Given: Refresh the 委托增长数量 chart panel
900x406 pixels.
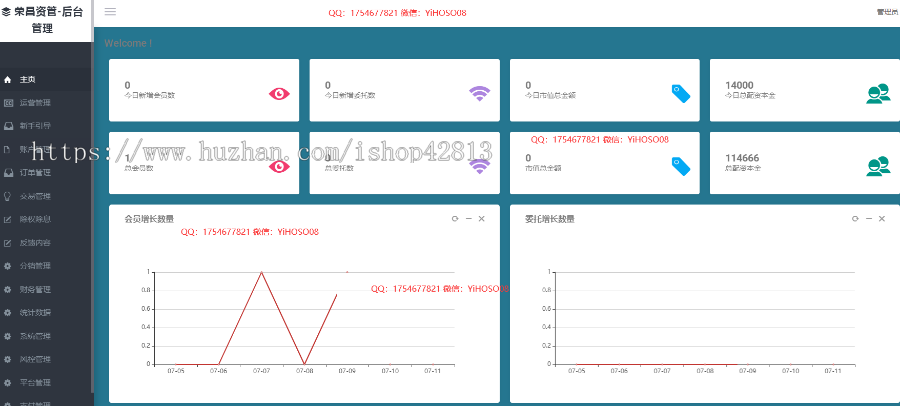Looking at the screenshot, I should (x=855, y=219).
